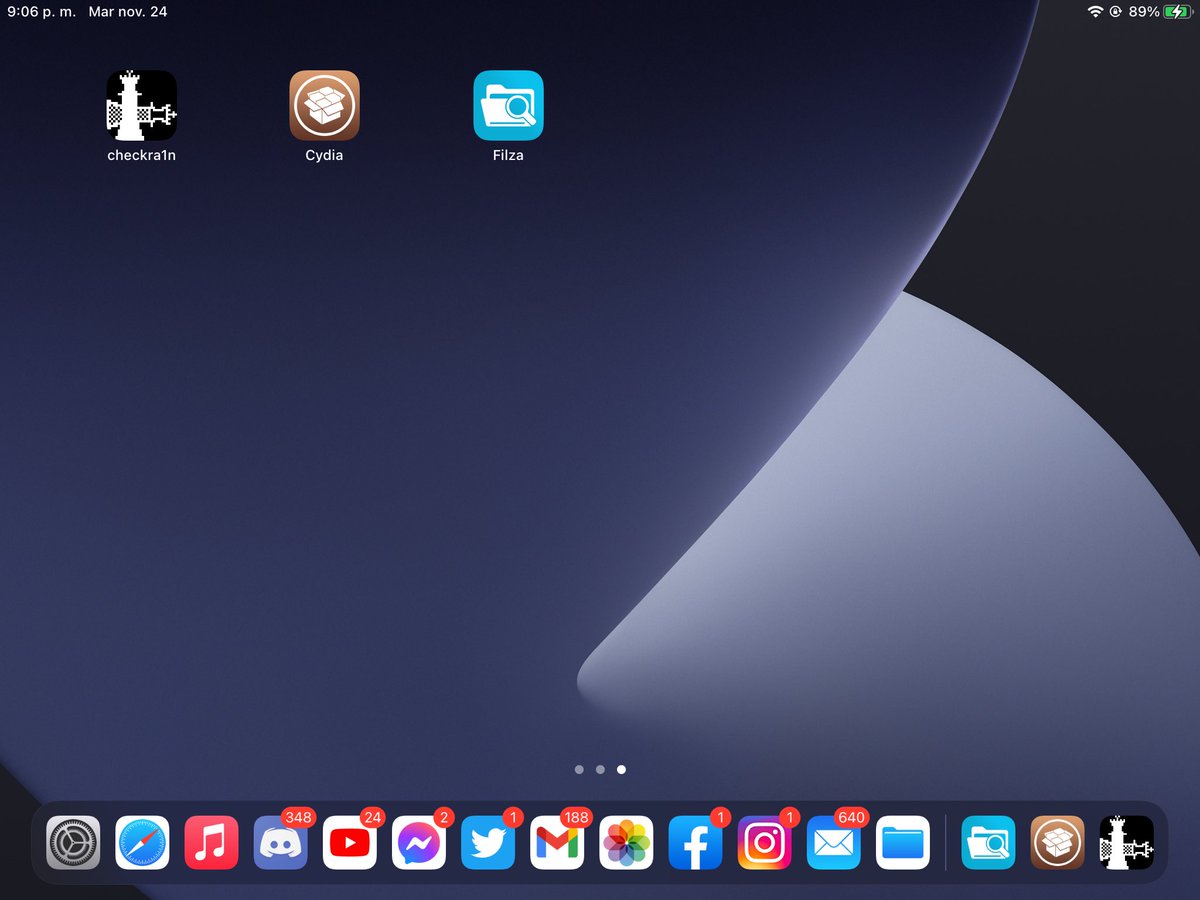The height and width of the screenshot is (900, 1200).
Task: Open Mail app with 640 badge
Action: (x=833, y=843)
